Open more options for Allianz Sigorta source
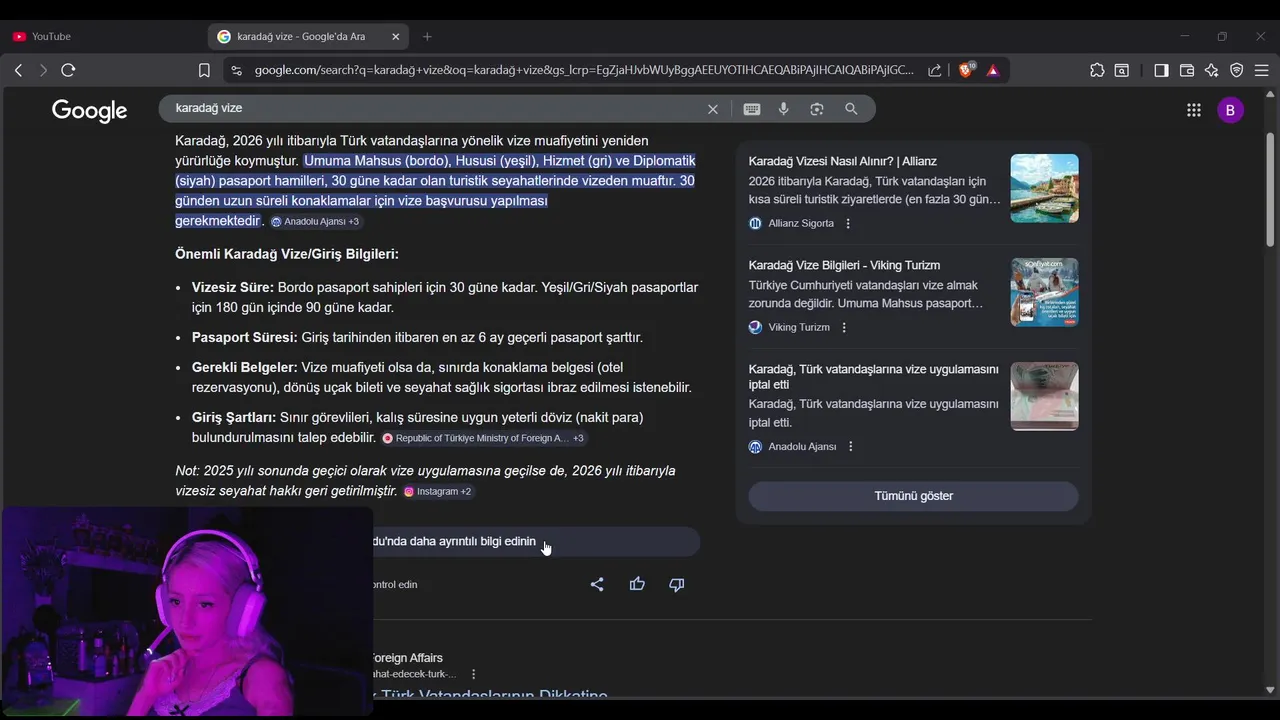The width and height of the screenshot is (1280, 720). click(x=848, y=223)
